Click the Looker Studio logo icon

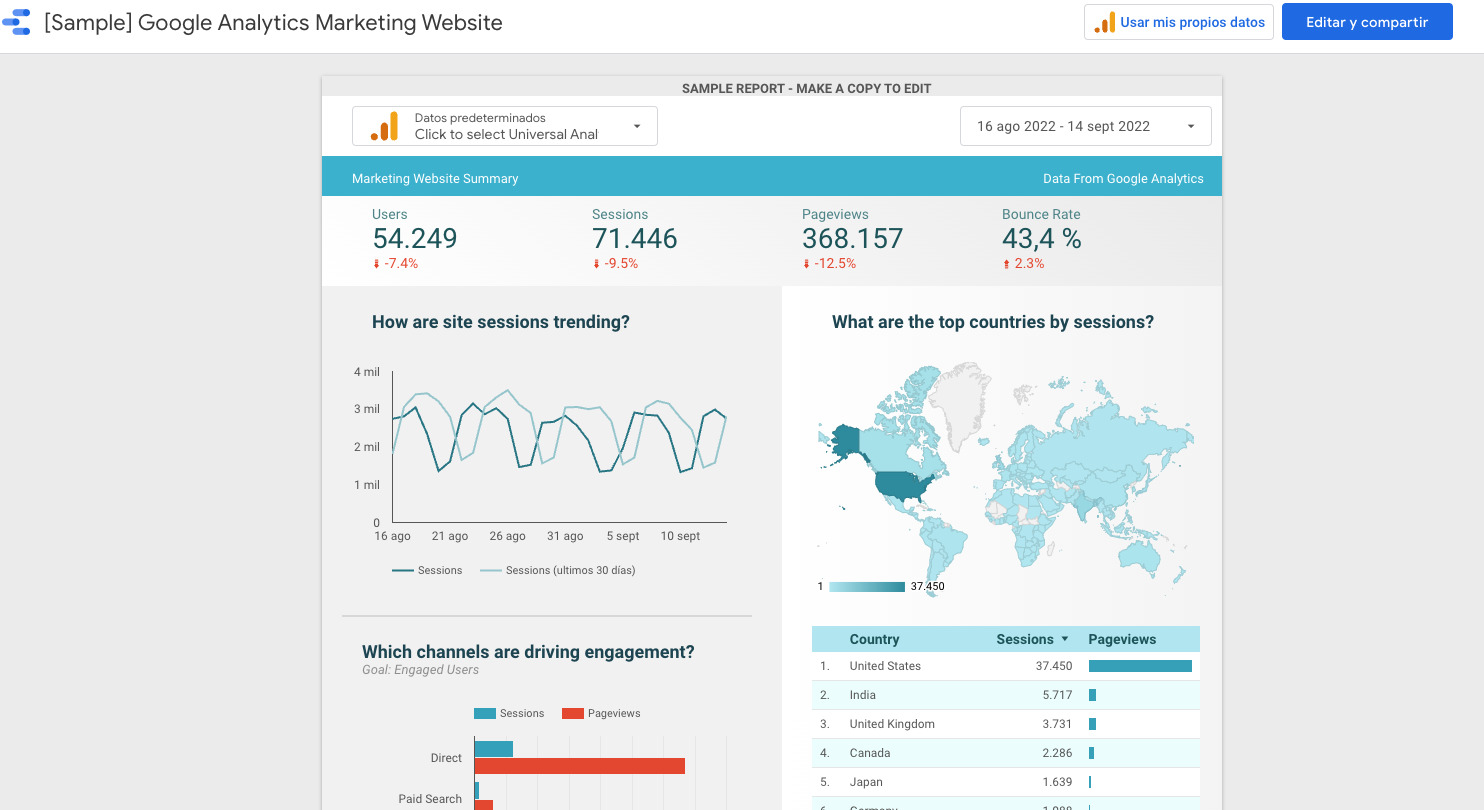[17, 22]
